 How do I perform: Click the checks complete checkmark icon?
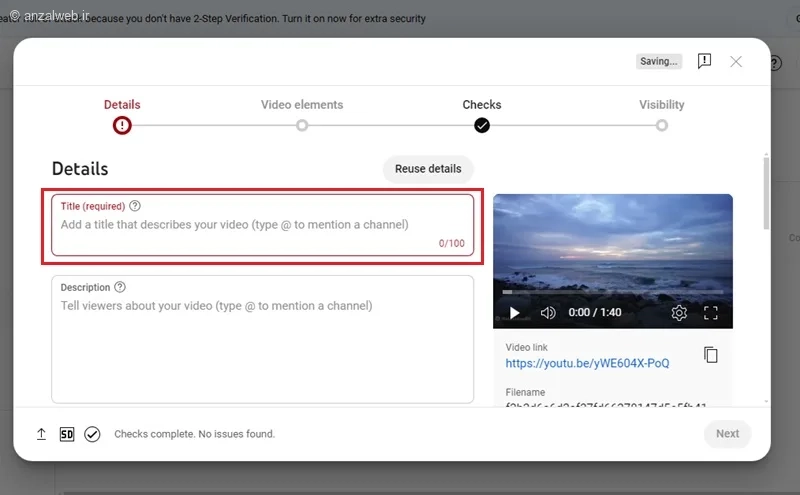[x=92, y=434]
